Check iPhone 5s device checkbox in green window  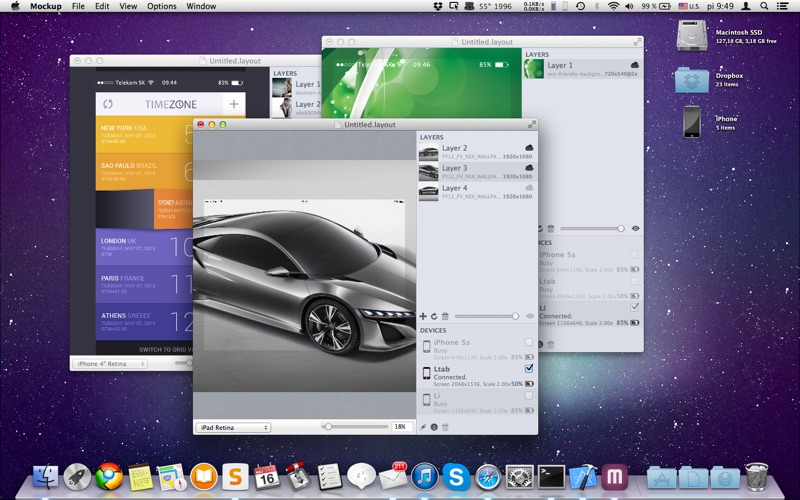click(x=634, y=254)
